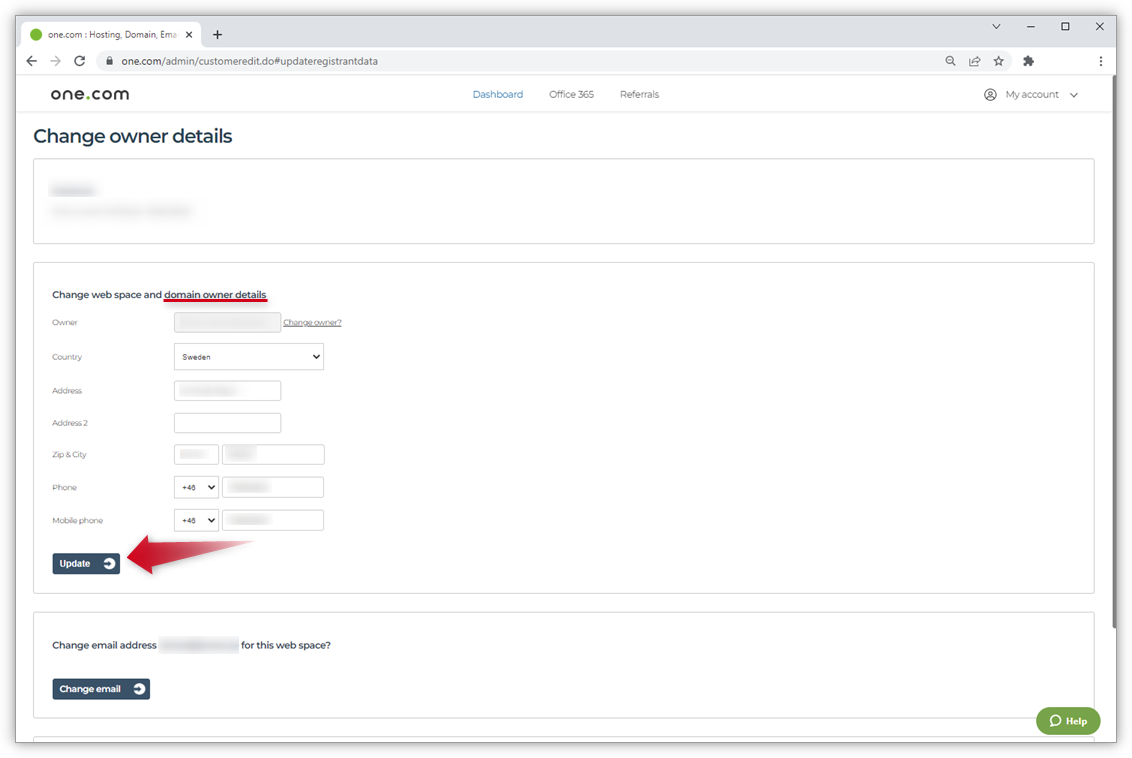Expand the My account menu chevron

(1074, 94)
